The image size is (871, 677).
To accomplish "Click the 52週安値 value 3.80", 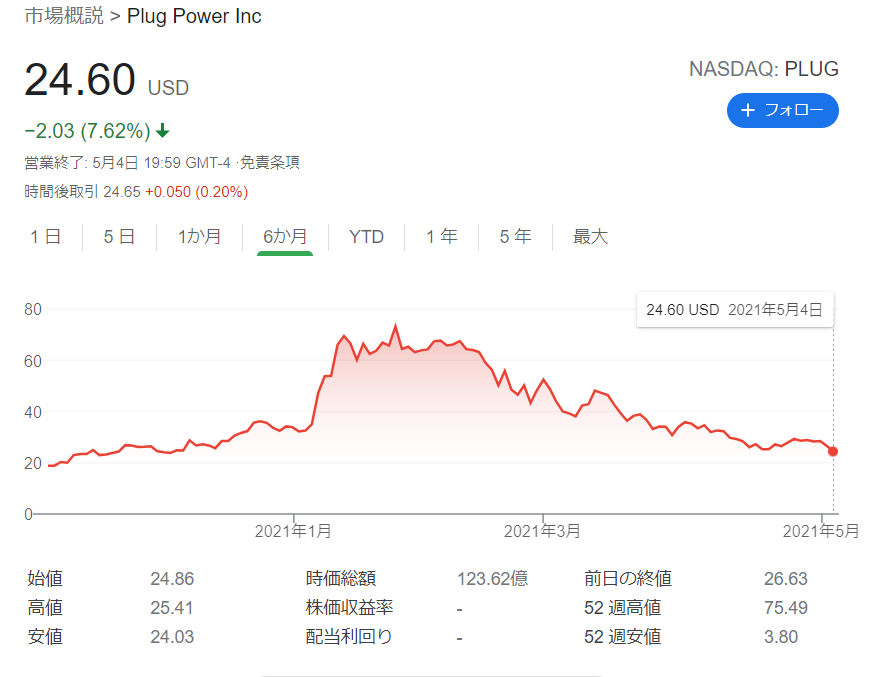I will (781, 636).
